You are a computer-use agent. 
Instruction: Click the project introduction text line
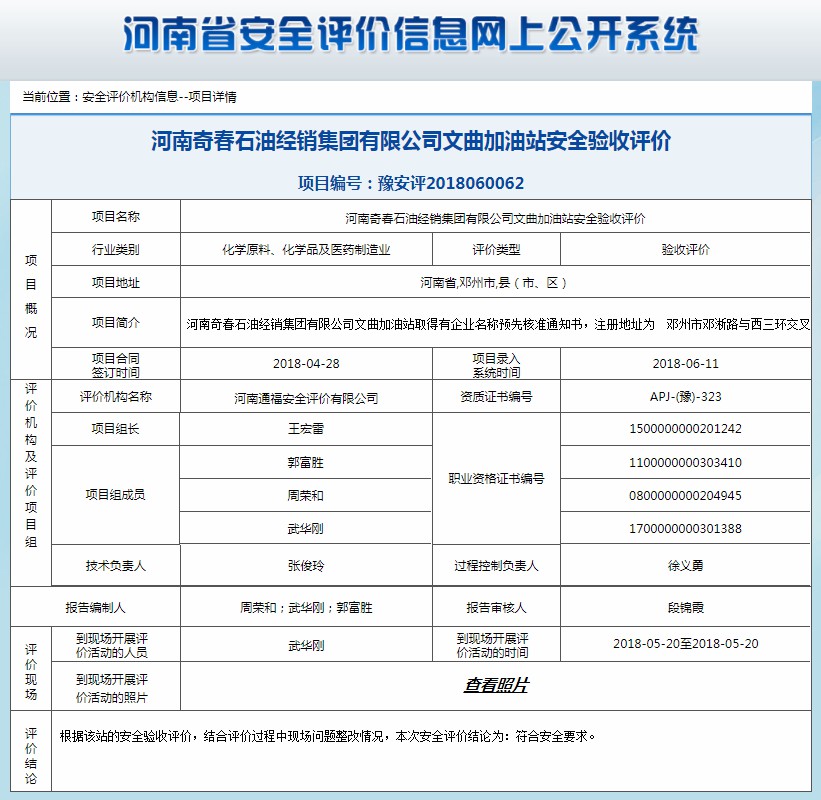click(498, 325)
